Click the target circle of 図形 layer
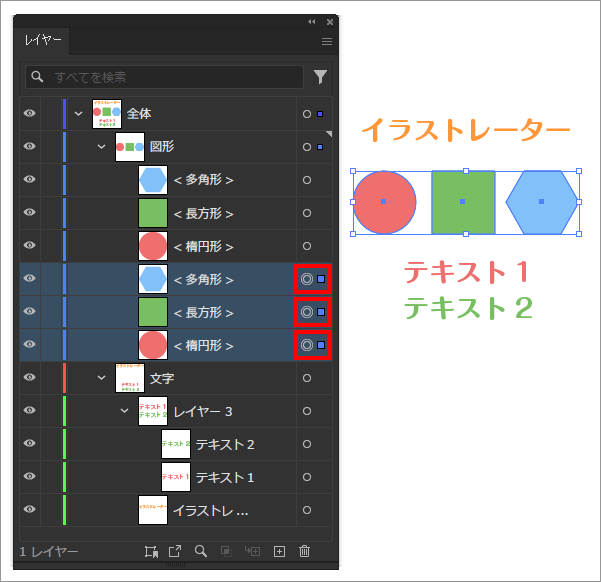Screen dimensions: 601x582 tap(307, 147)
